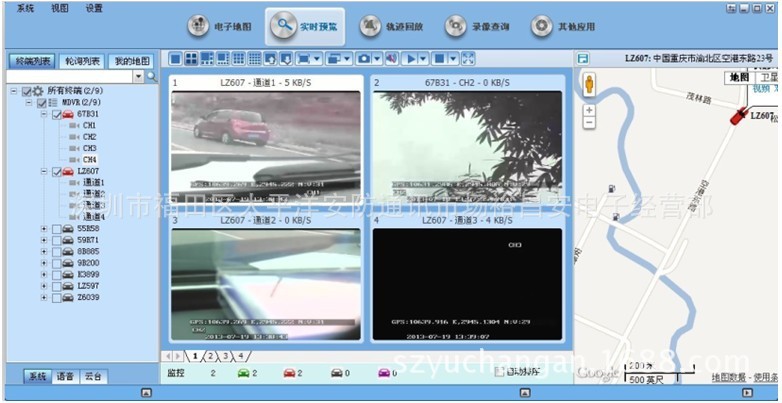The width and height of the screenshot is (782, 403).
Task: Click the search magnifier beside terminal filter
Action: pyautogui.click(x=152, y=77)
